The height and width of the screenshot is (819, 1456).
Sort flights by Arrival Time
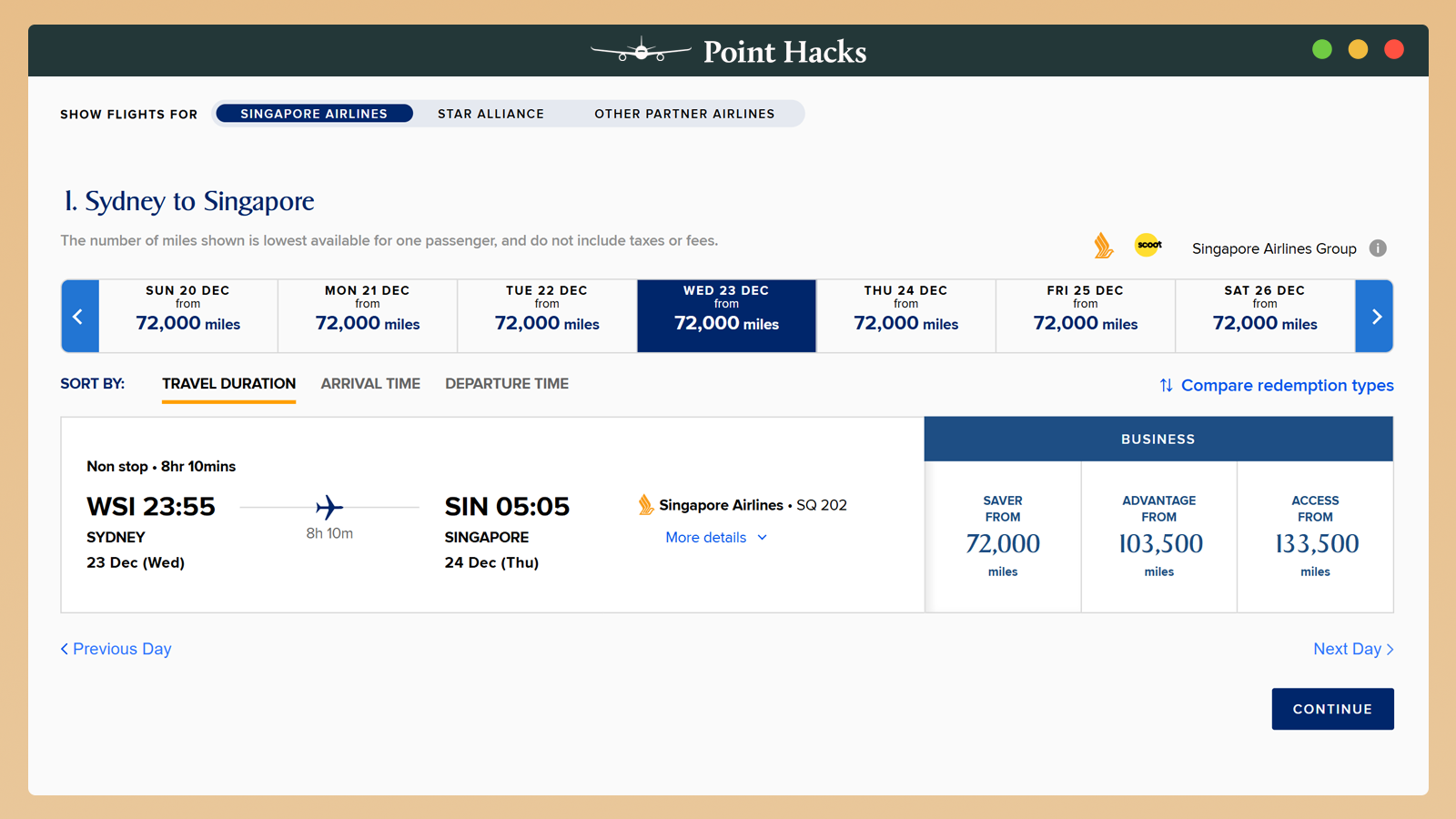pyautogui.click(x=370, y=384)
